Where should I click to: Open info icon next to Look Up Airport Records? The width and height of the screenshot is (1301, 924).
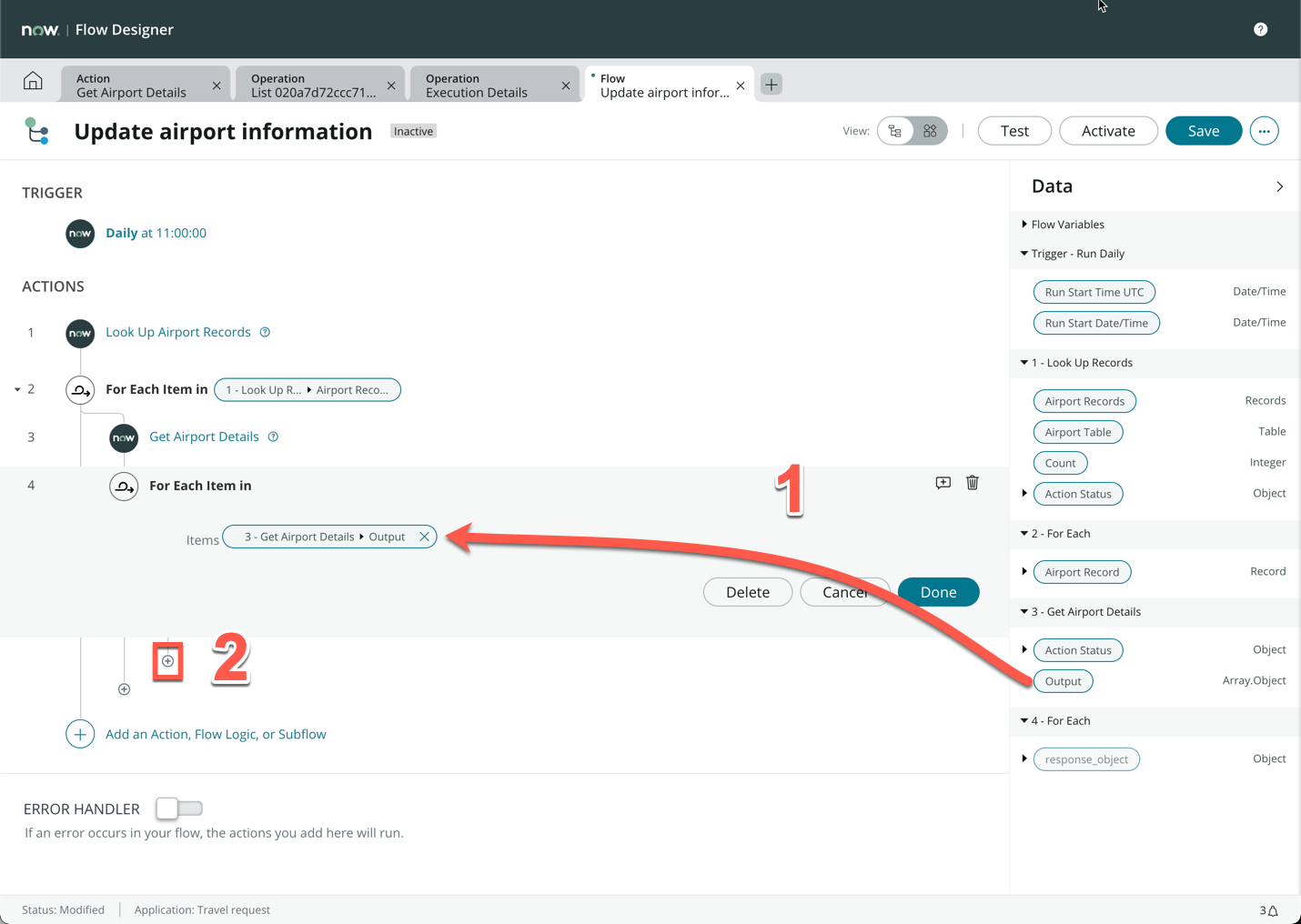click(265, 332)
